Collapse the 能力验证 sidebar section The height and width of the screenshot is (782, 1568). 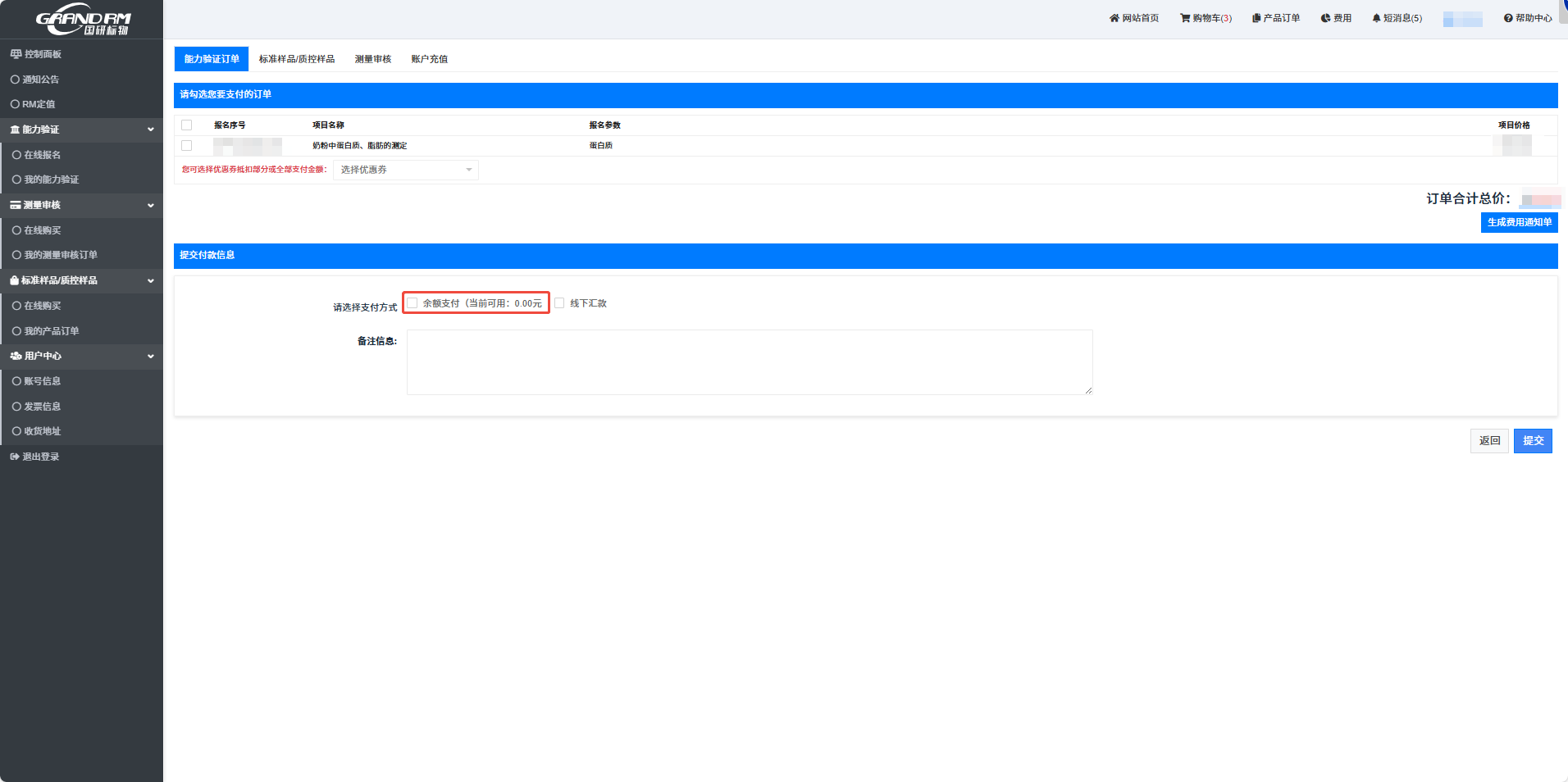150,130
